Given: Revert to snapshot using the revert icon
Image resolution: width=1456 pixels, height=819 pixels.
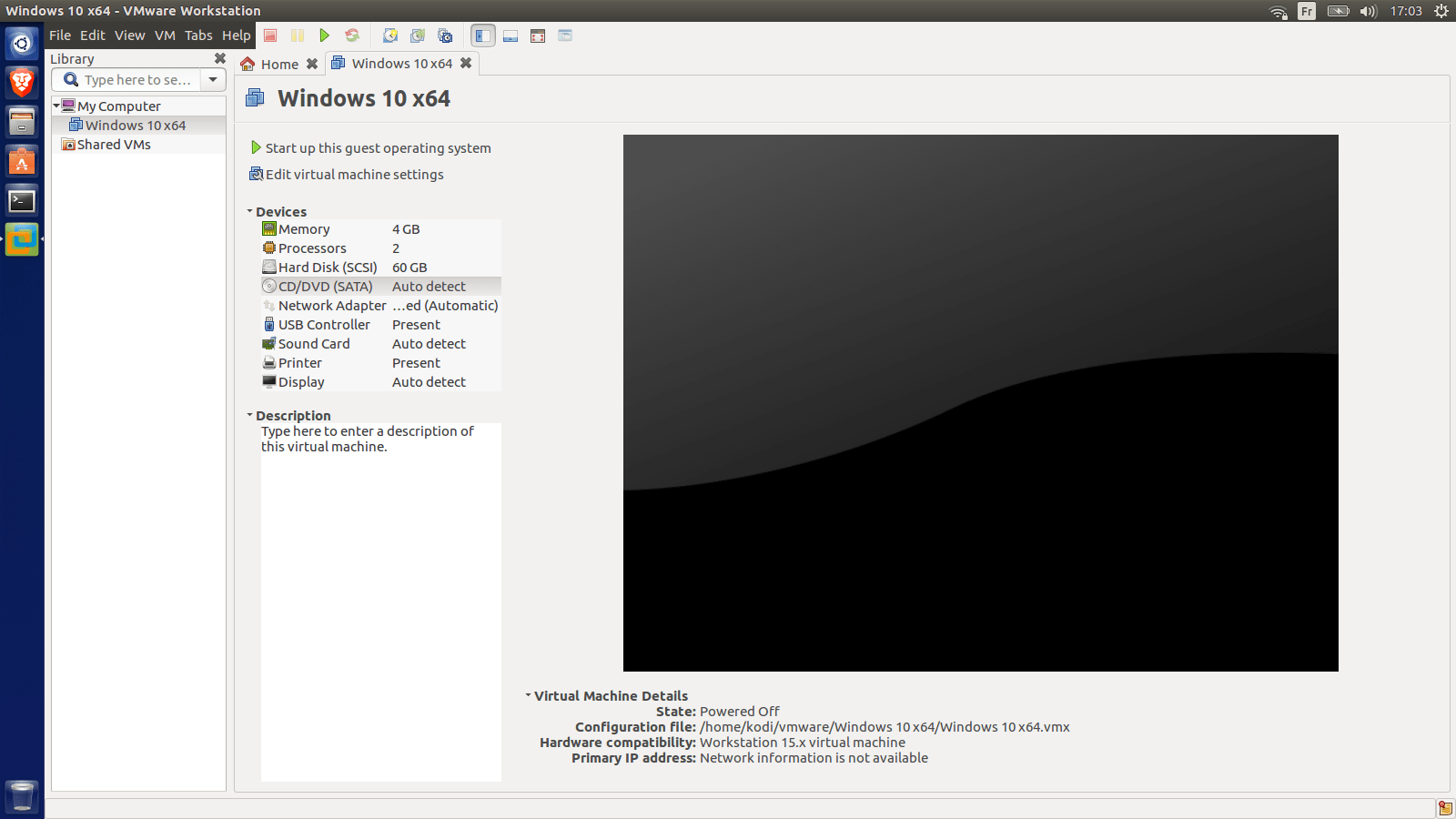Looking at the screenshot, I should tap(418, 35).
